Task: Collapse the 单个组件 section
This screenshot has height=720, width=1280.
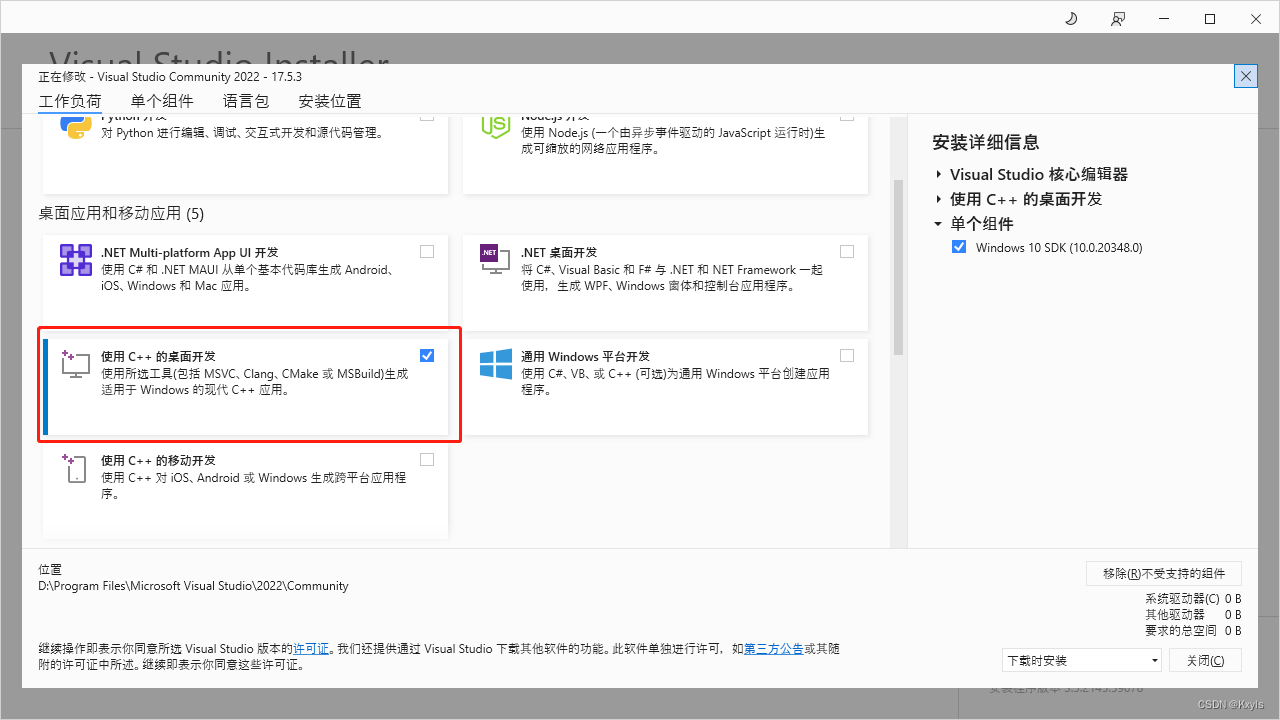Action: pyautogui.click(x=939, y=224)
